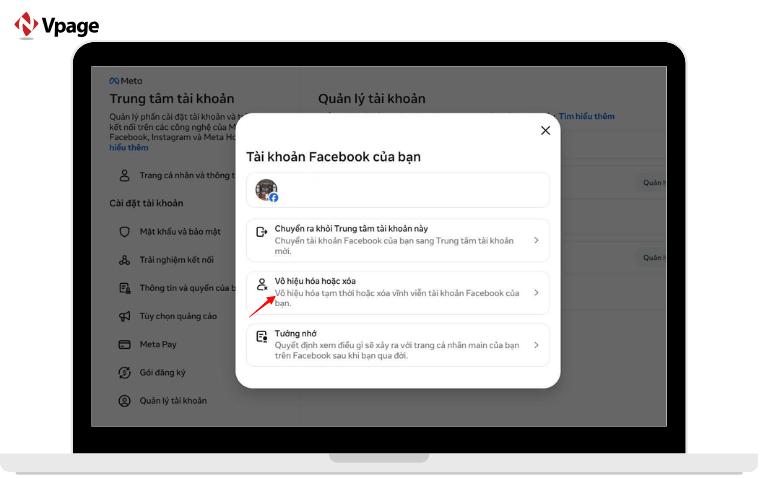The height and width of the screenshot is (478, 765).
Task: Select Quản lý tài khoản in sidebar
Action: pyautogui.click(x=173, y=401)
